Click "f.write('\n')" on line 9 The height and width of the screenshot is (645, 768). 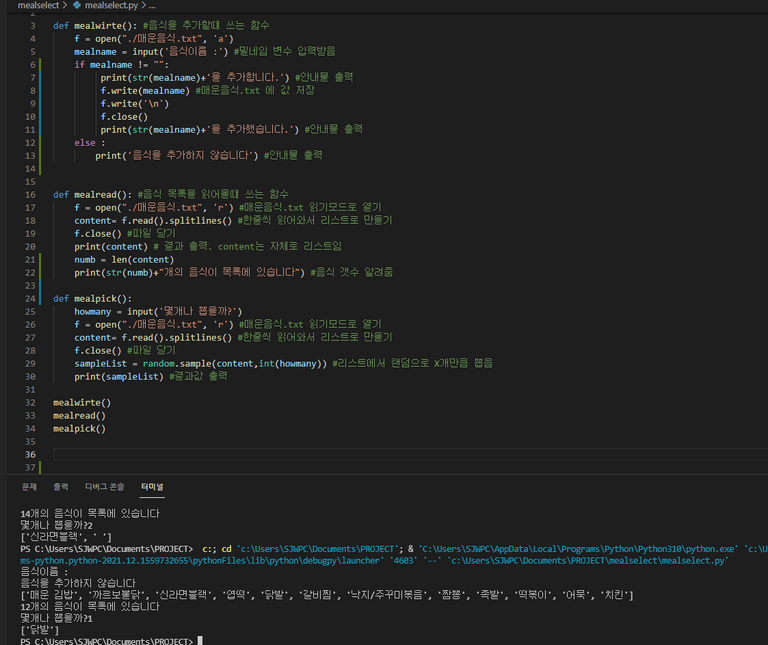click(x=135, y=104)
